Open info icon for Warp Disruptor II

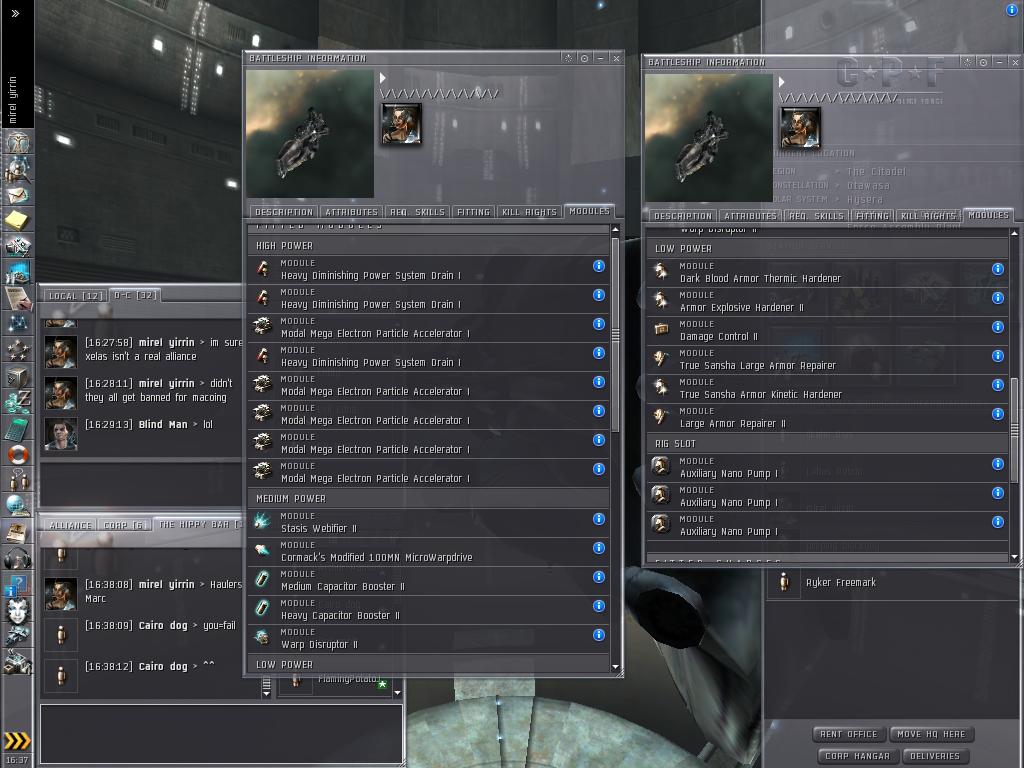(x=599, y=635)
